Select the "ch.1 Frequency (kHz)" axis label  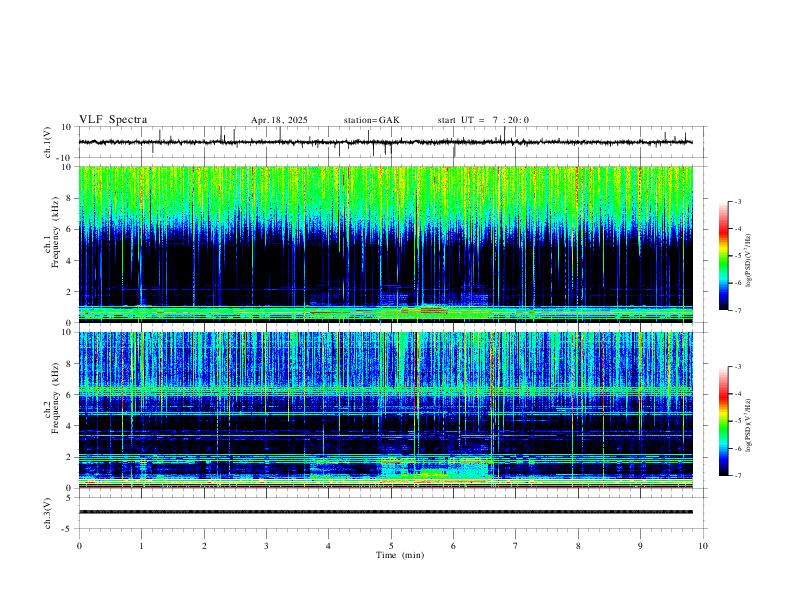[52, 233]
